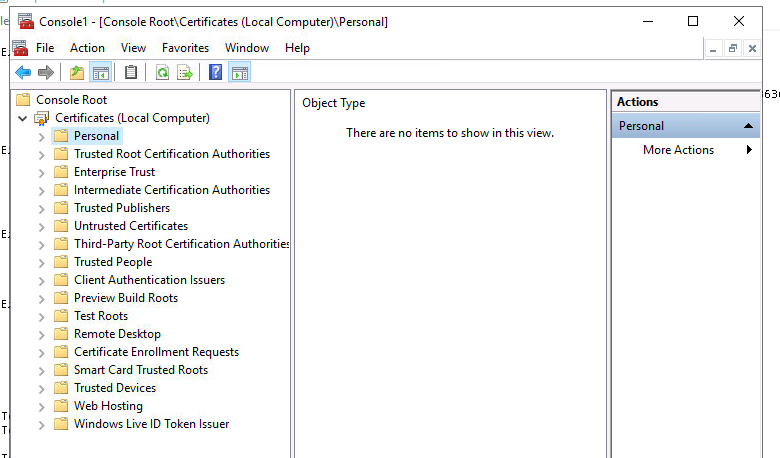
Task: Select Client Authentication Issuers label
Action: click(149, 280)
